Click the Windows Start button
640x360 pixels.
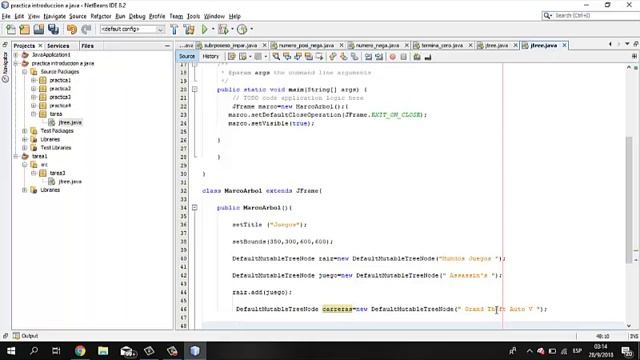click(x=11, y=351)
